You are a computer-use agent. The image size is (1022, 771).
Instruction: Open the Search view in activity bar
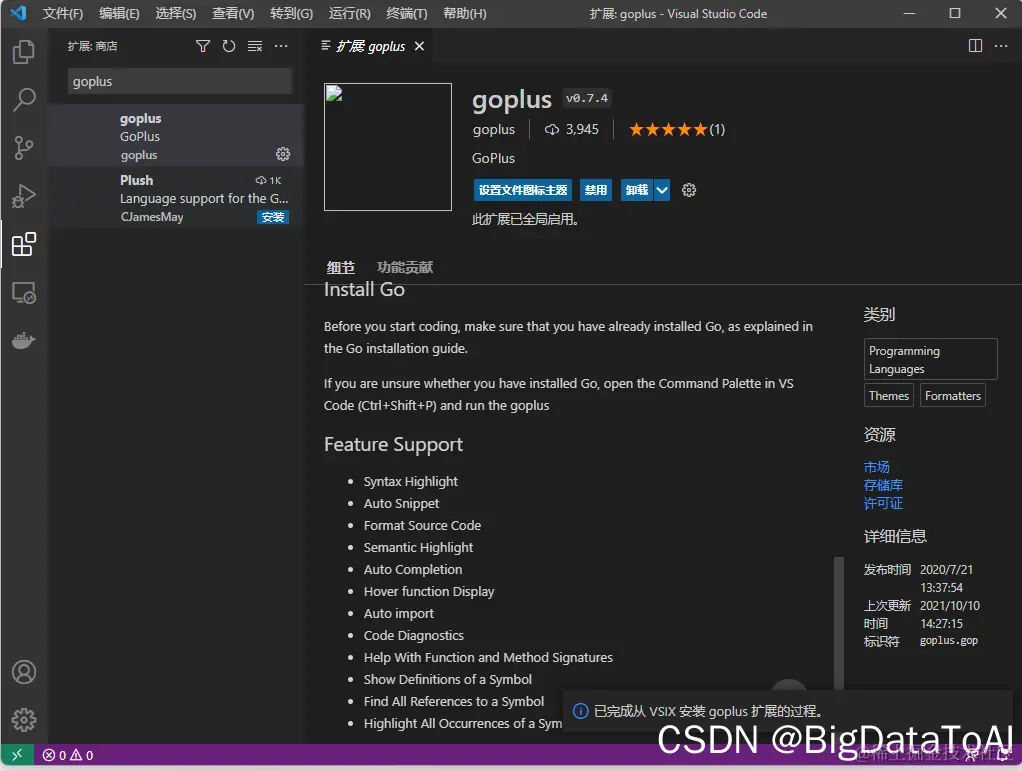pos(23,99)
